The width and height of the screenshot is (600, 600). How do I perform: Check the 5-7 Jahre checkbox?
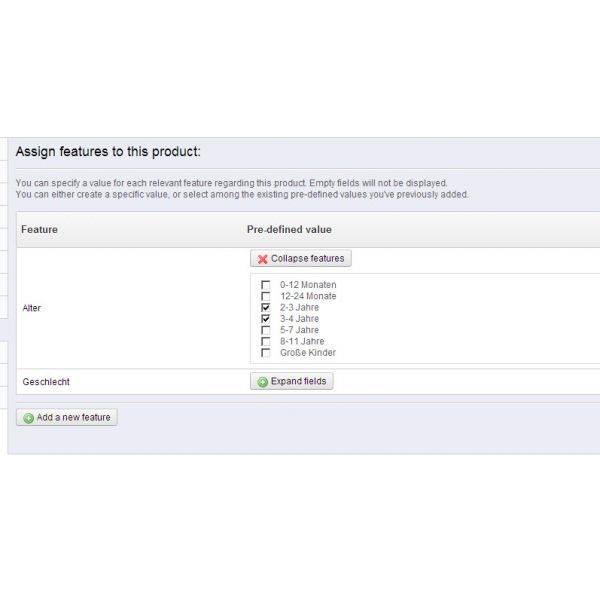(266, 330)
